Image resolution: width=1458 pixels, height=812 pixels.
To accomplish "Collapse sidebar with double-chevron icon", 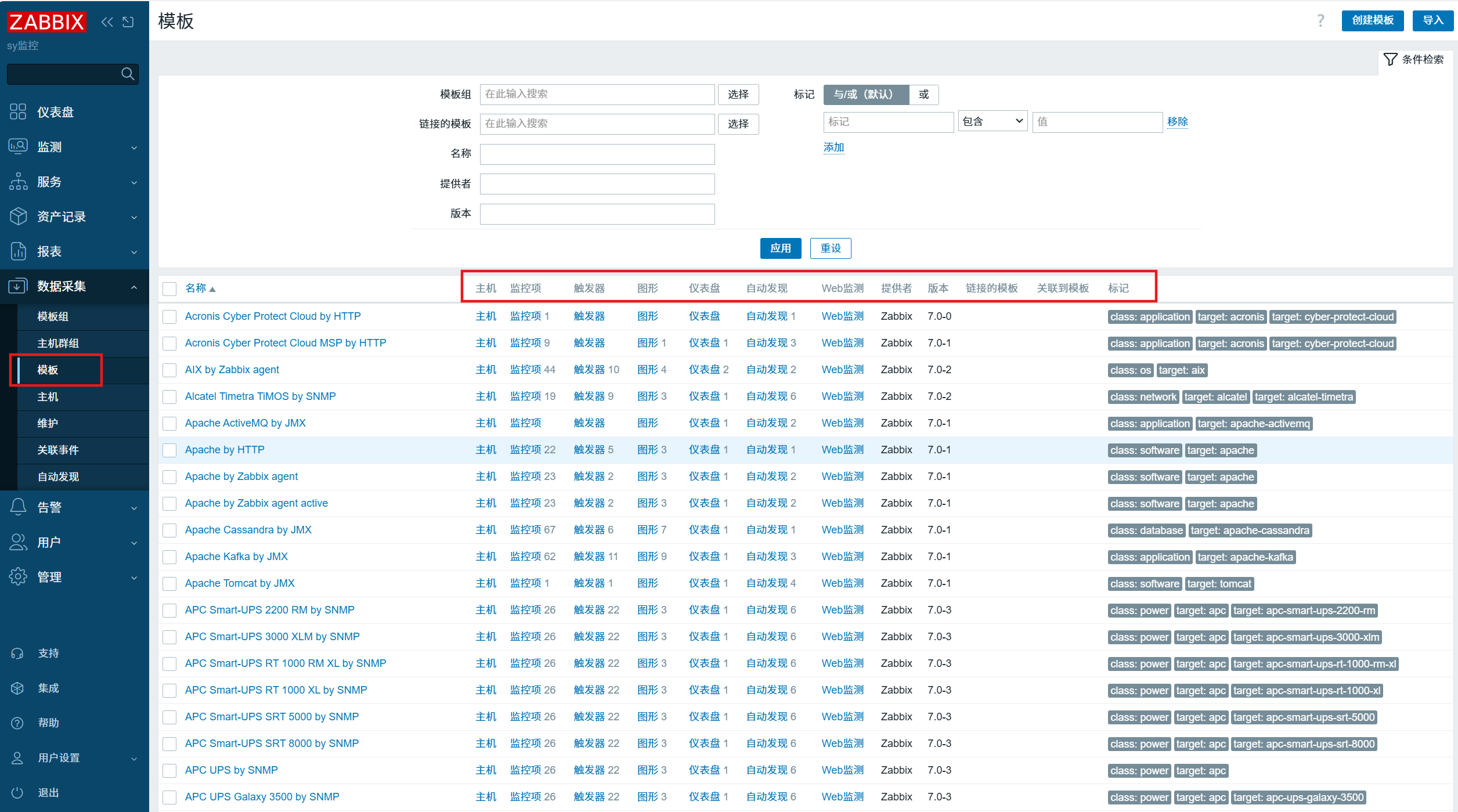I will pyautogui.click(x=107, y=22).
